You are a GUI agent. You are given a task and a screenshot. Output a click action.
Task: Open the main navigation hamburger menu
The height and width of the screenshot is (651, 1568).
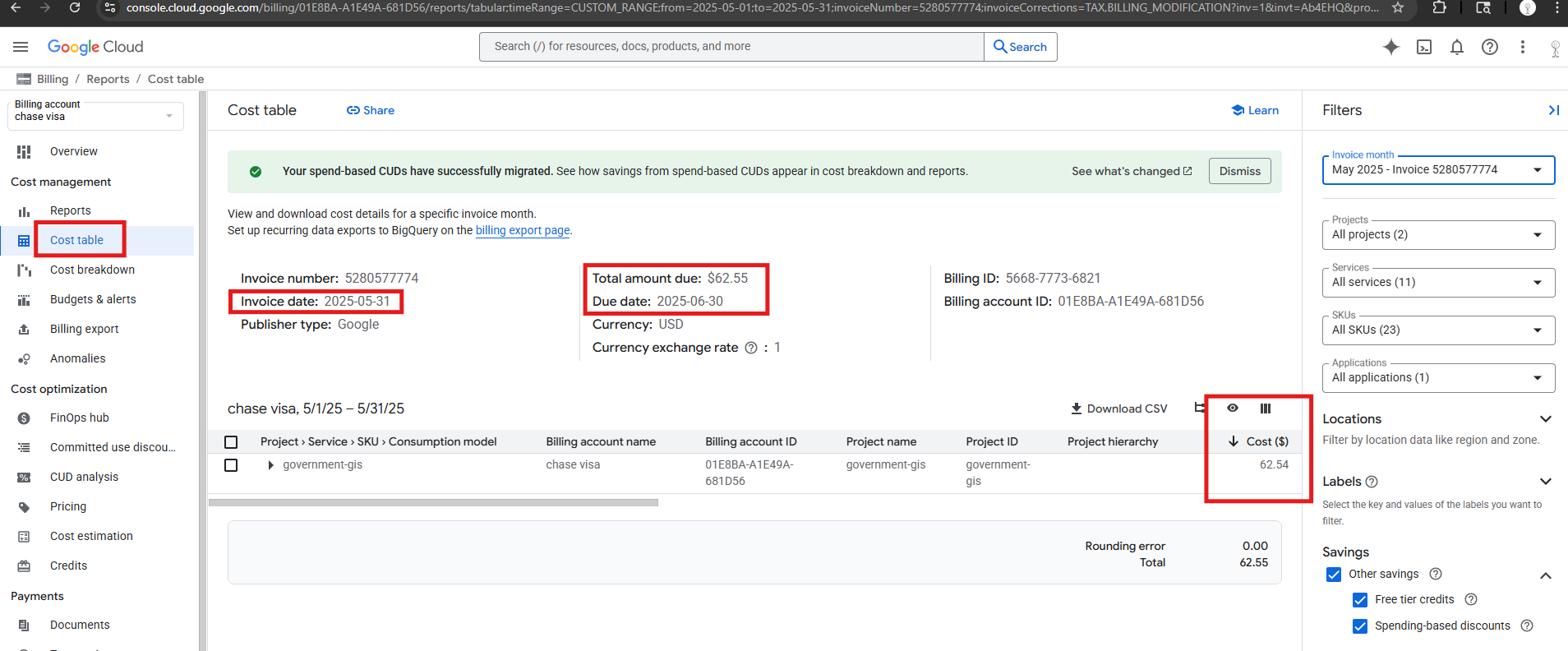pyautogui.click(x=21, y=47)
